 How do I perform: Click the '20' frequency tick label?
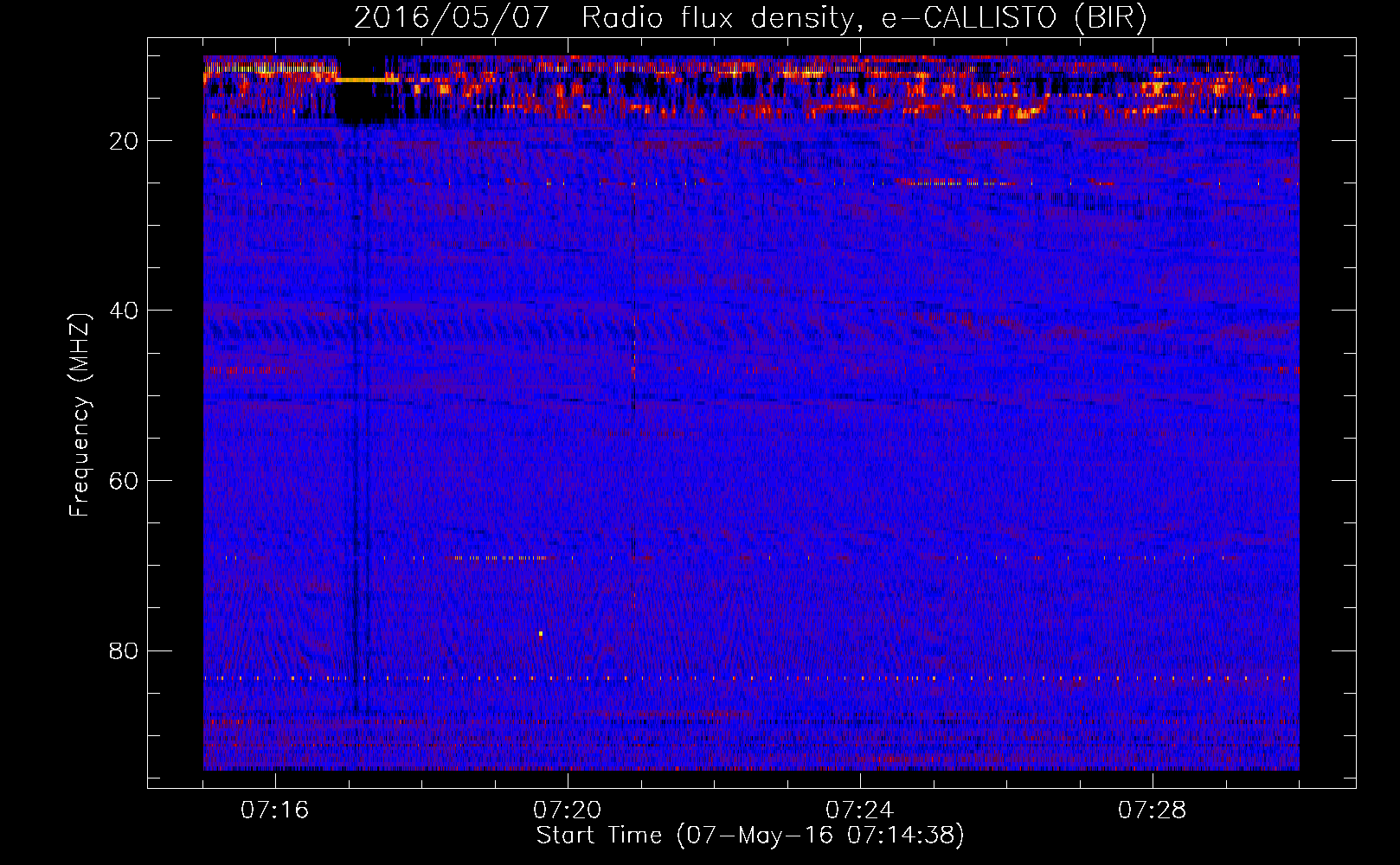(x=125, y=141)
